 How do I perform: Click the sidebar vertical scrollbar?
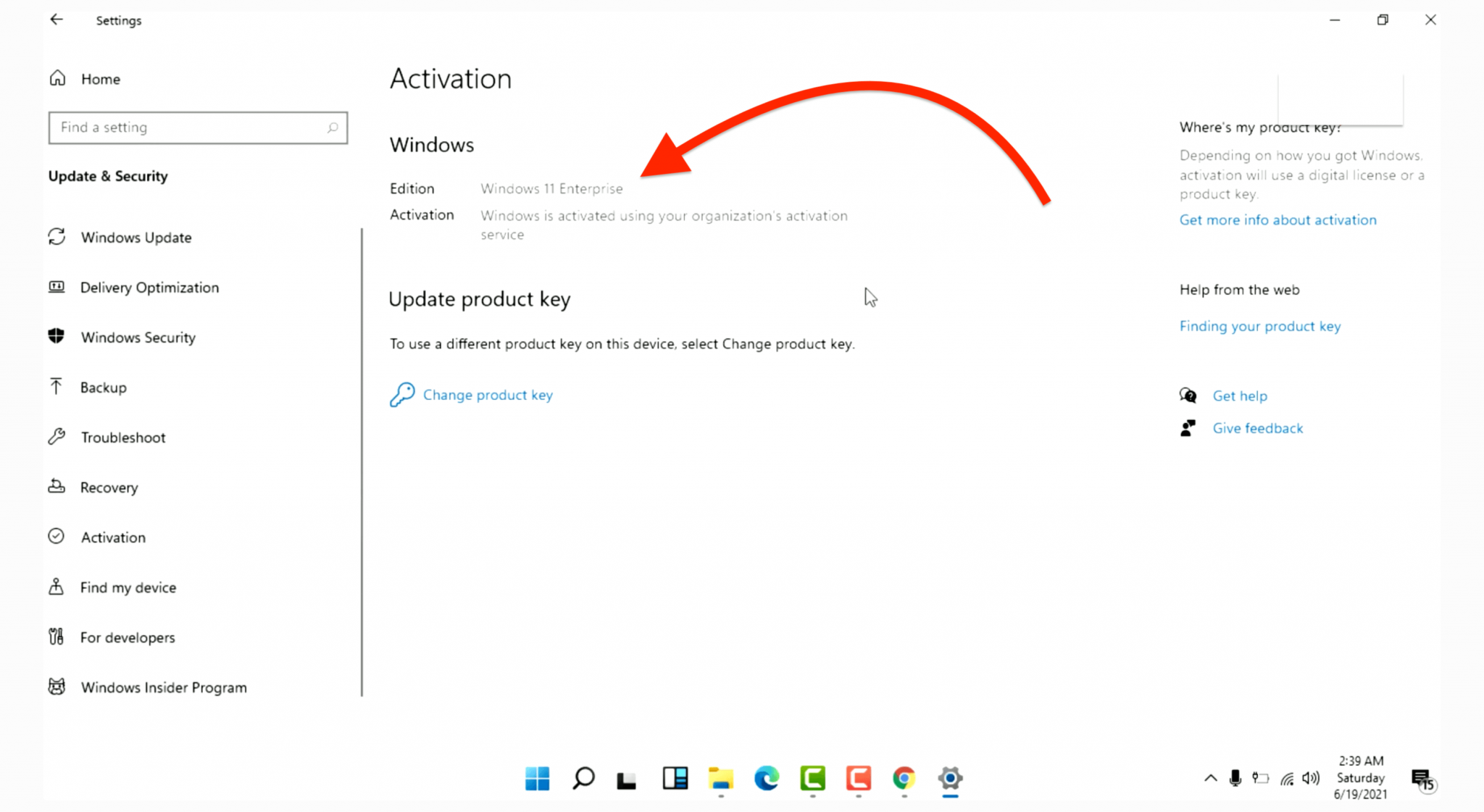click(362, 462)
